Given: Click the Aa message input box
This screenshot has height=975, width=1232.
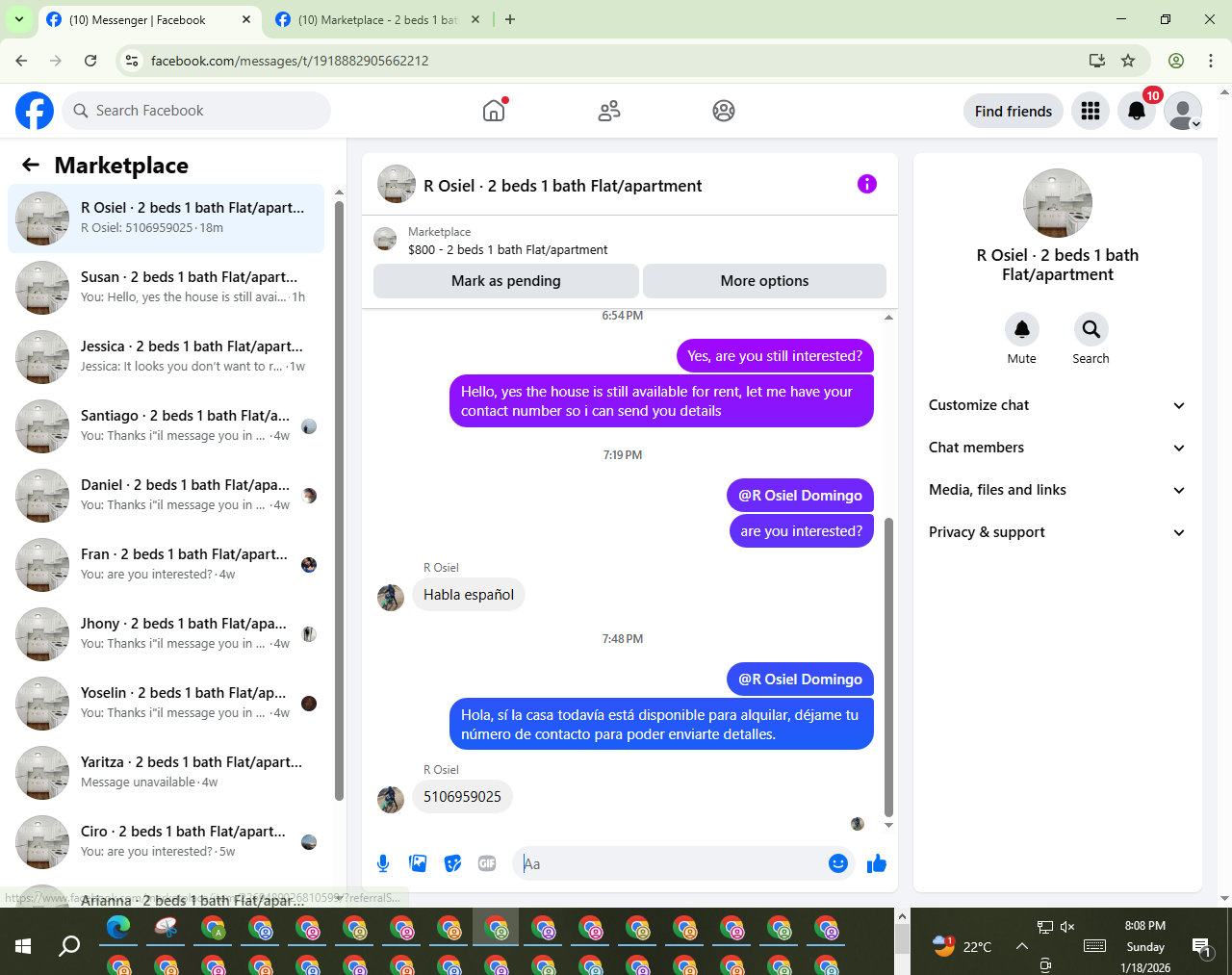Looking at the screenshot, I should tap(672, 863).
